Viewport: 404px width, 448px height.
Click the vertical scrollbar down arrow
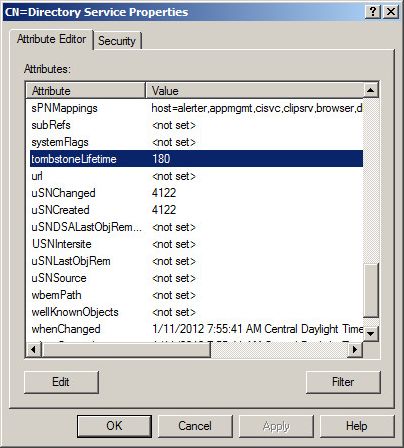371,333
